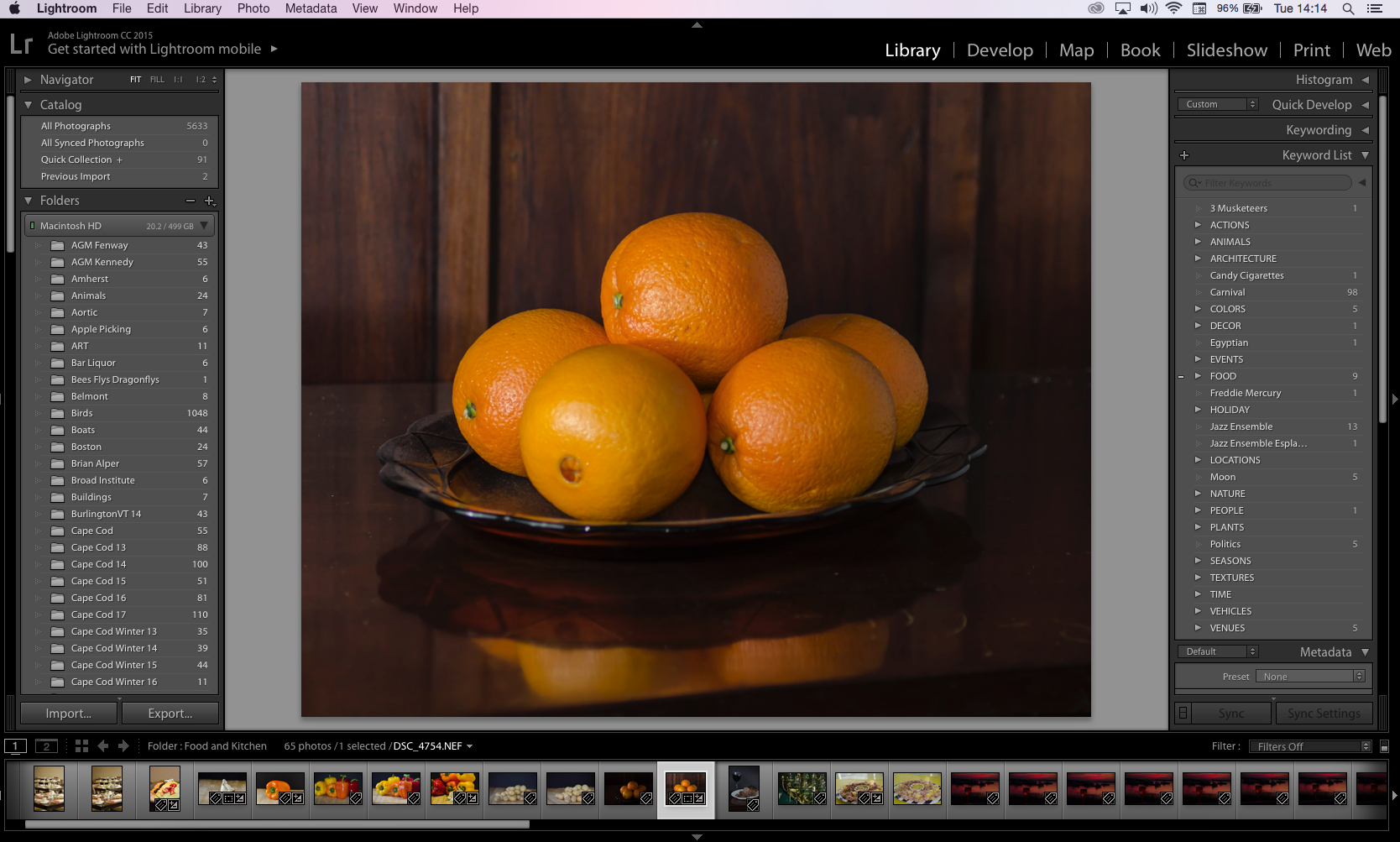Hide the top module picker panel
1400x842 pixels.
coord(697,25)
